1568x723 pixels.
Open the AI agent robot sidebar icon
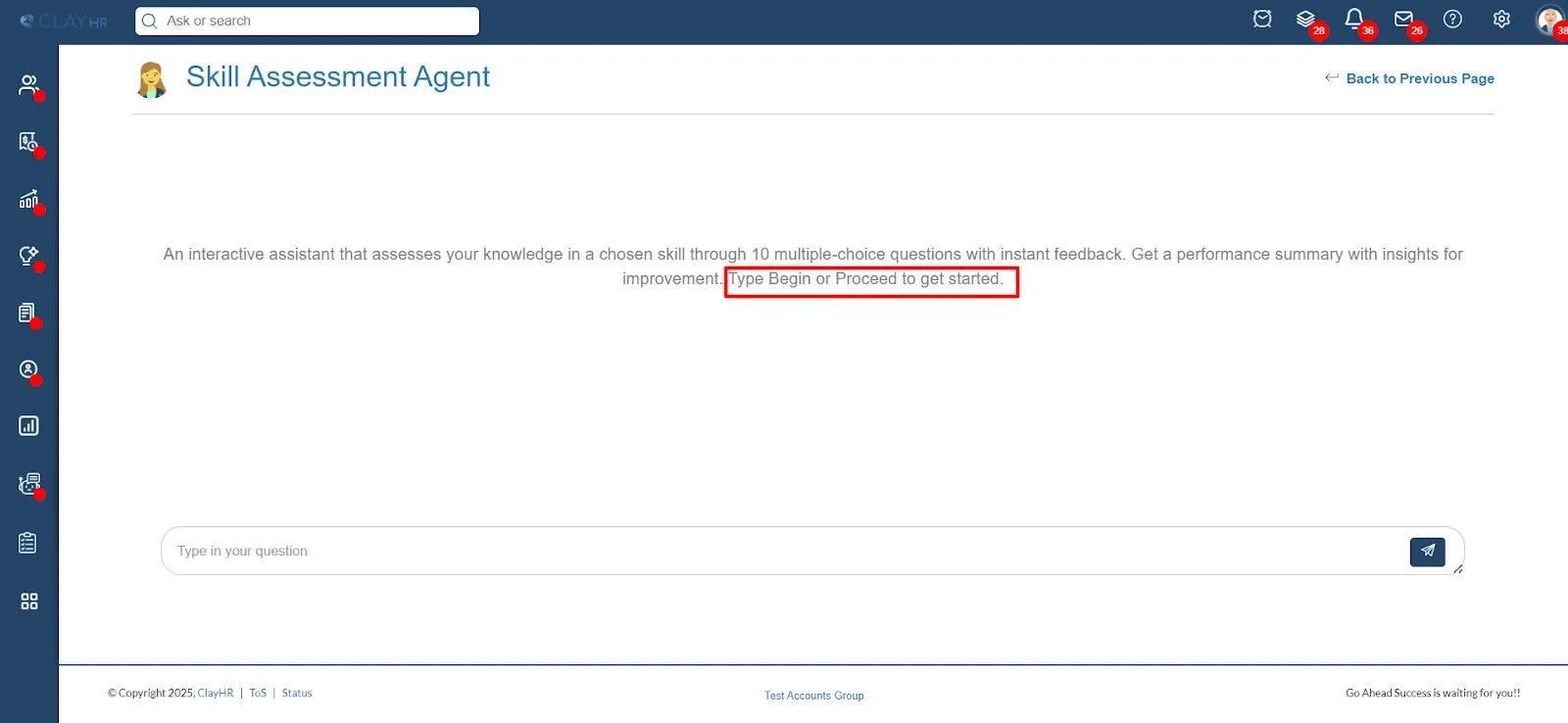[28, 484]
